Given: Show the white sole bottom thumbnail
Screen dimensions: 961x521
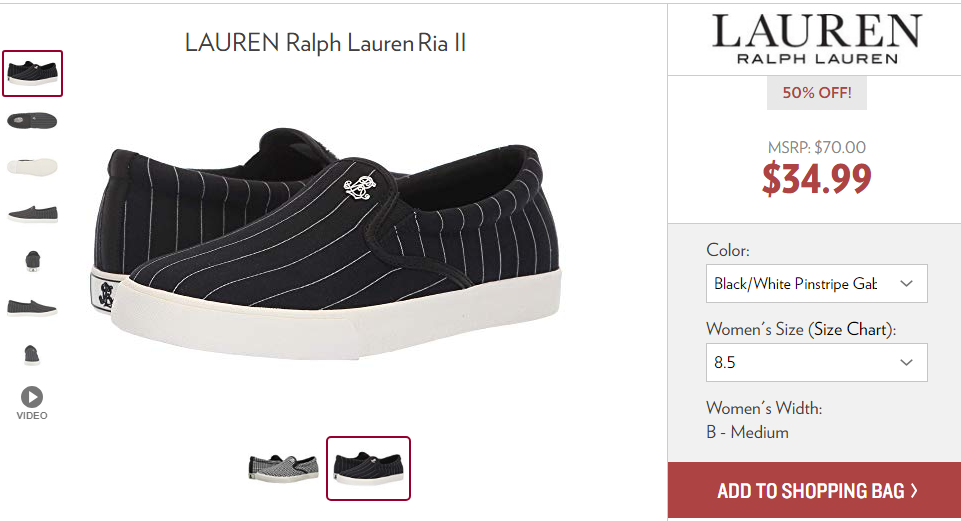Looking at the screenshot, I should (x=32, y=167).
